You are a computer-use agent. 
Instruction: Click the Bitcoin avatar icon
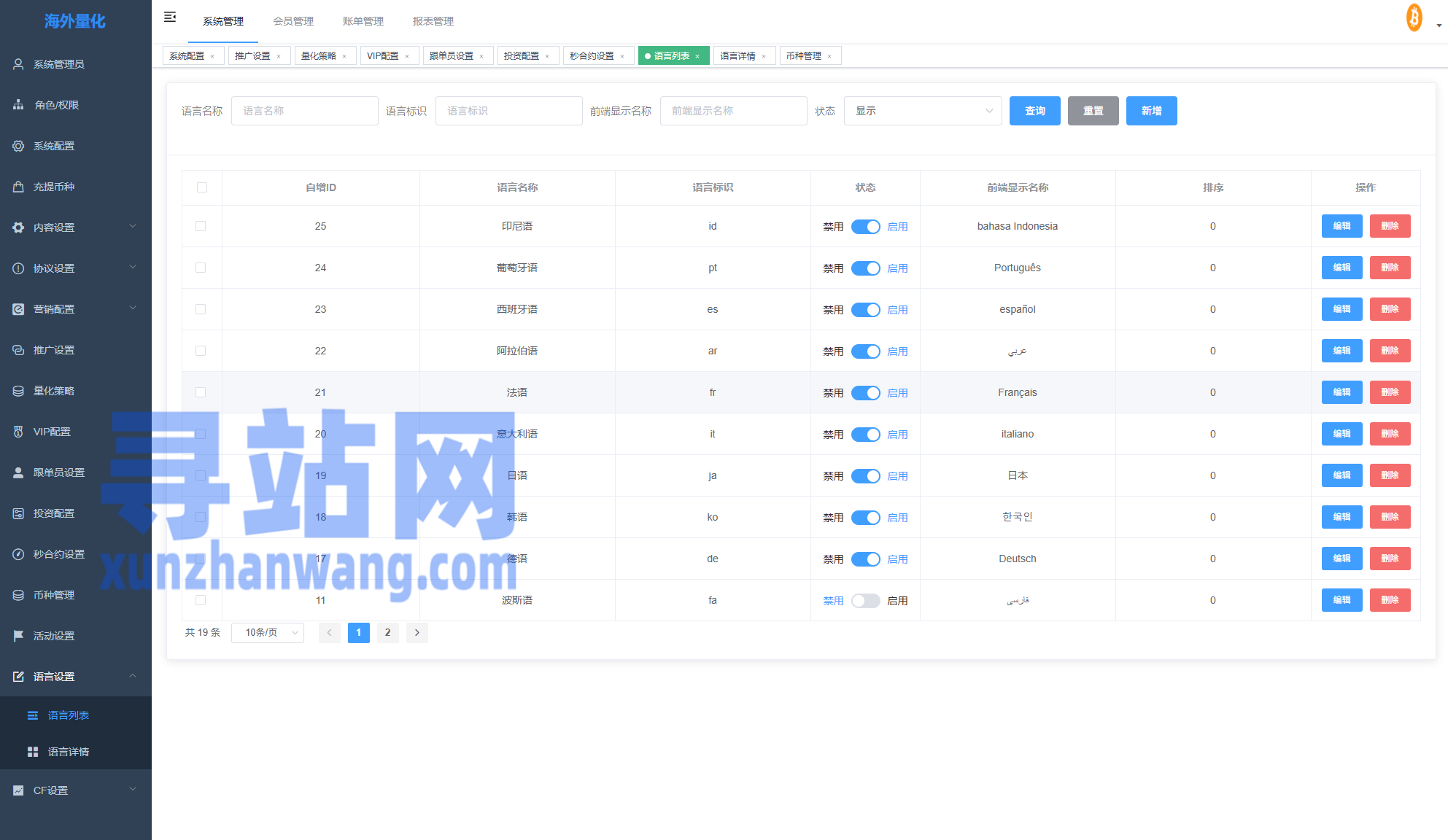(x=1414, y=17)
